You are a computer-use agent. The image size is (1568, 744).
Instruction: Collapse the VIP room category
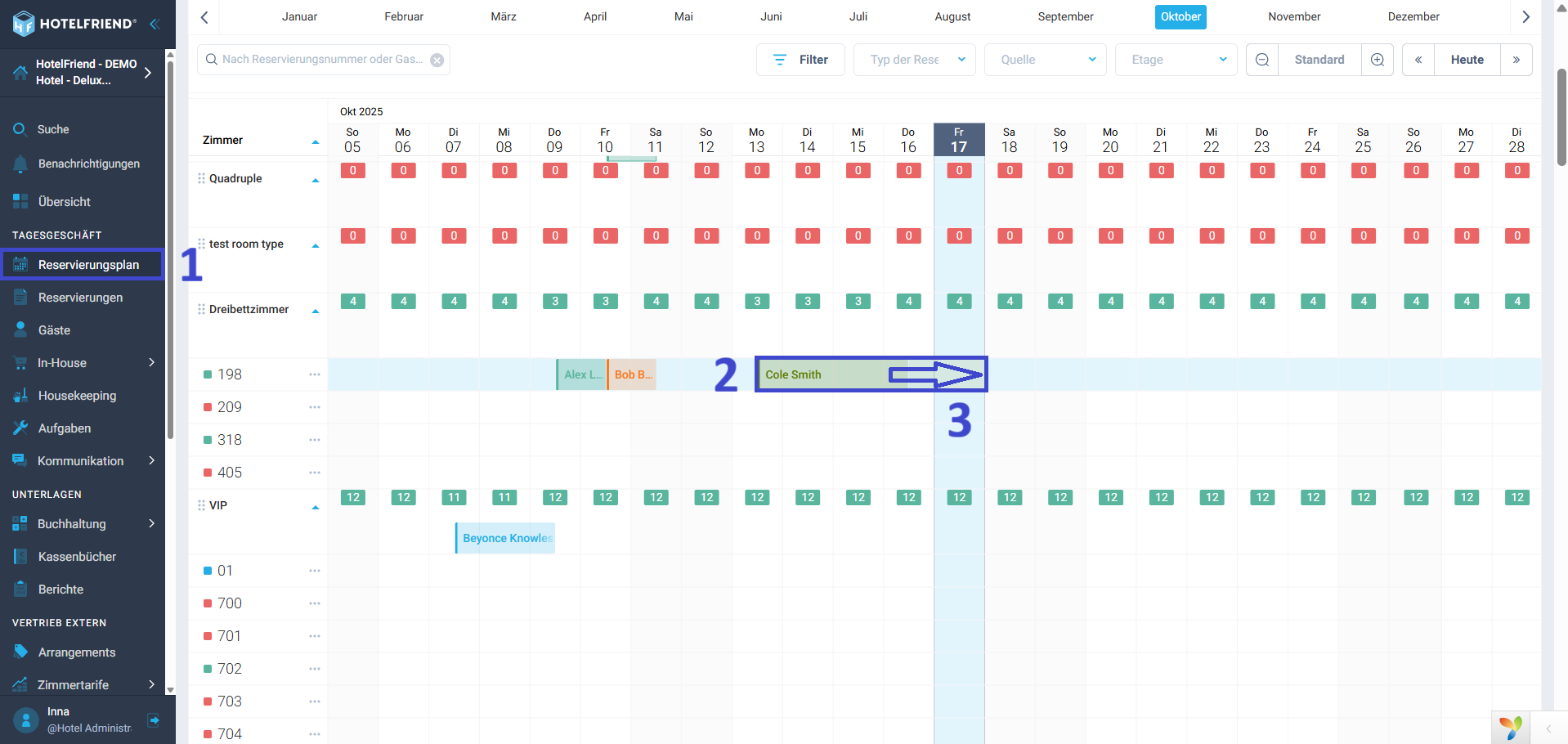coord(316,508)
